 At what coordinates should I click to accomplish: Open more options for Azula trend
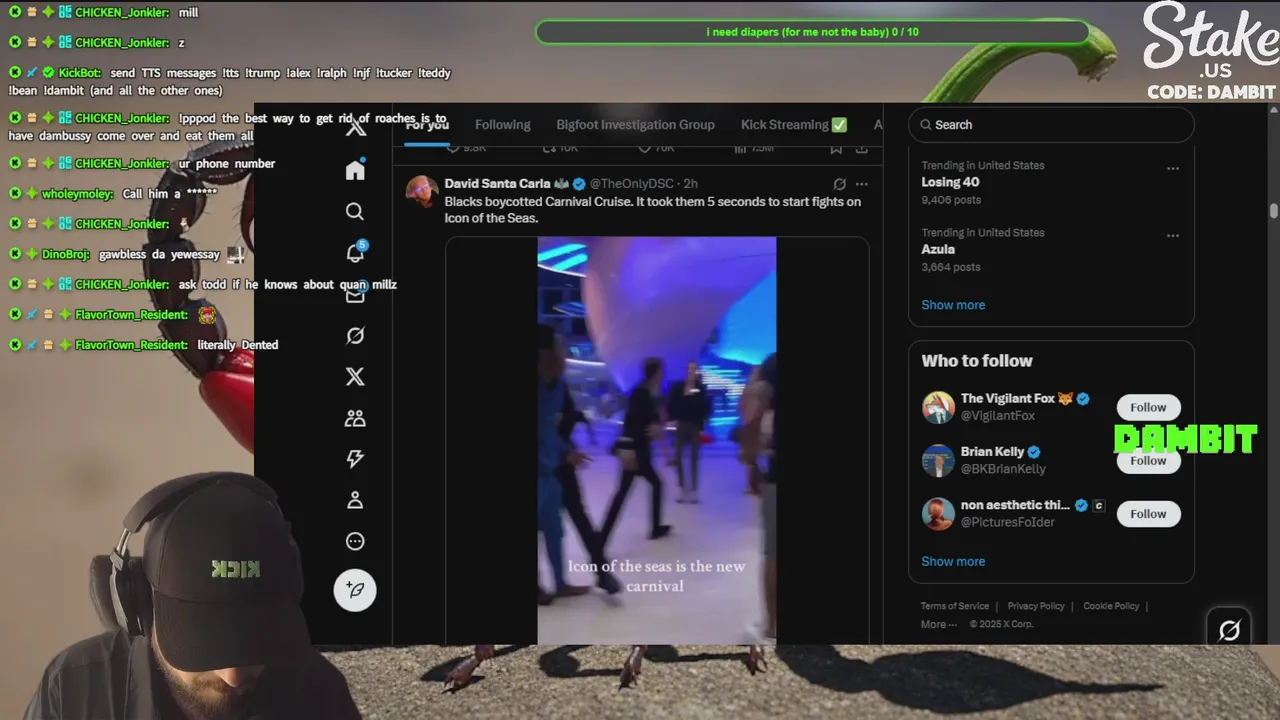pos(1173,236)
